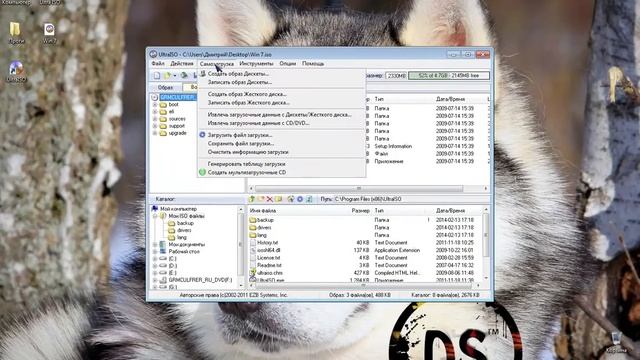
Task: Click the blue gear icon in the Catalog toolbar
Action: coord(300,199)
